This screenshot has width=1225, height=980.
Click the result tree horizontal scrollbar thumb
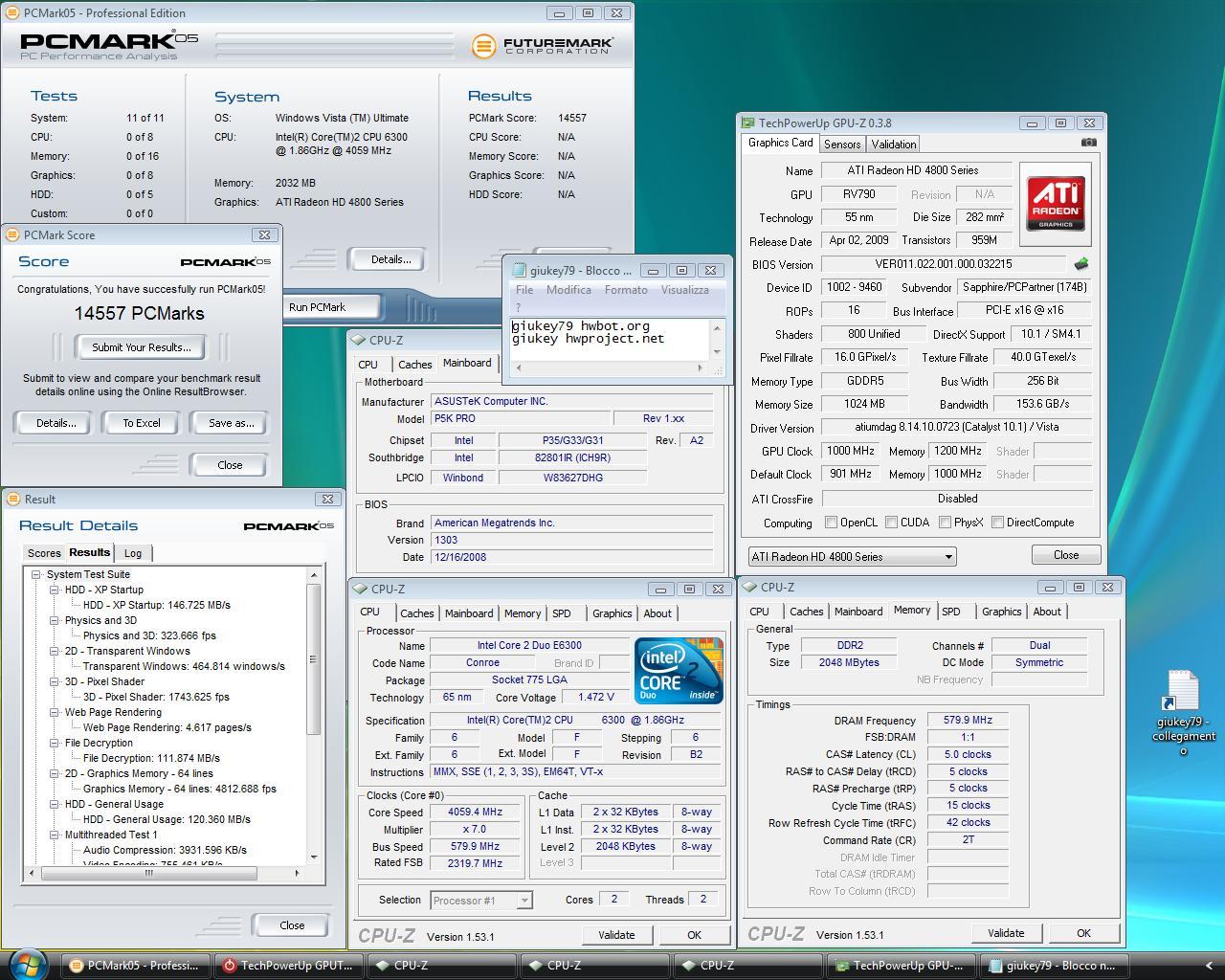tap(148, 873)
